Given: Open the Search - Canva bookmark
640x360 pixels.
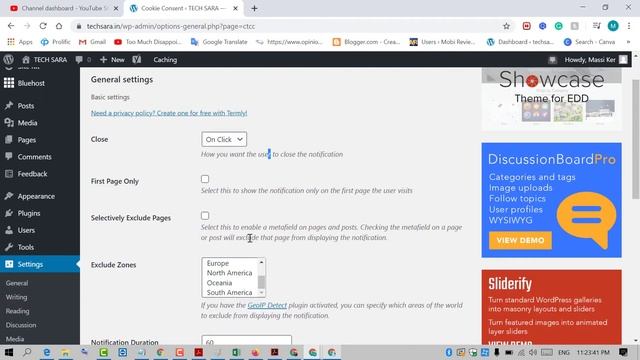Looking at the screenshot, I should pos(589,42).
